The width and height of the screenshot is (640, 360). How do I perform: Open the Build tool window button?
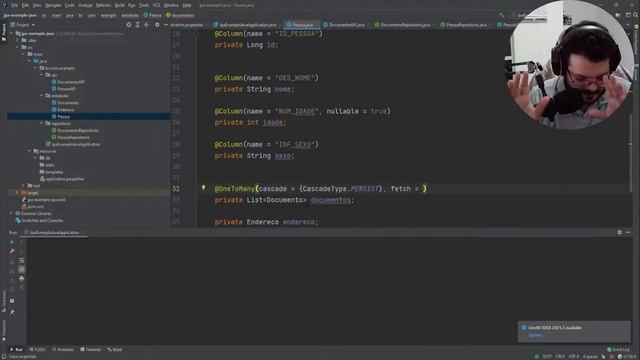click(115, 350)
